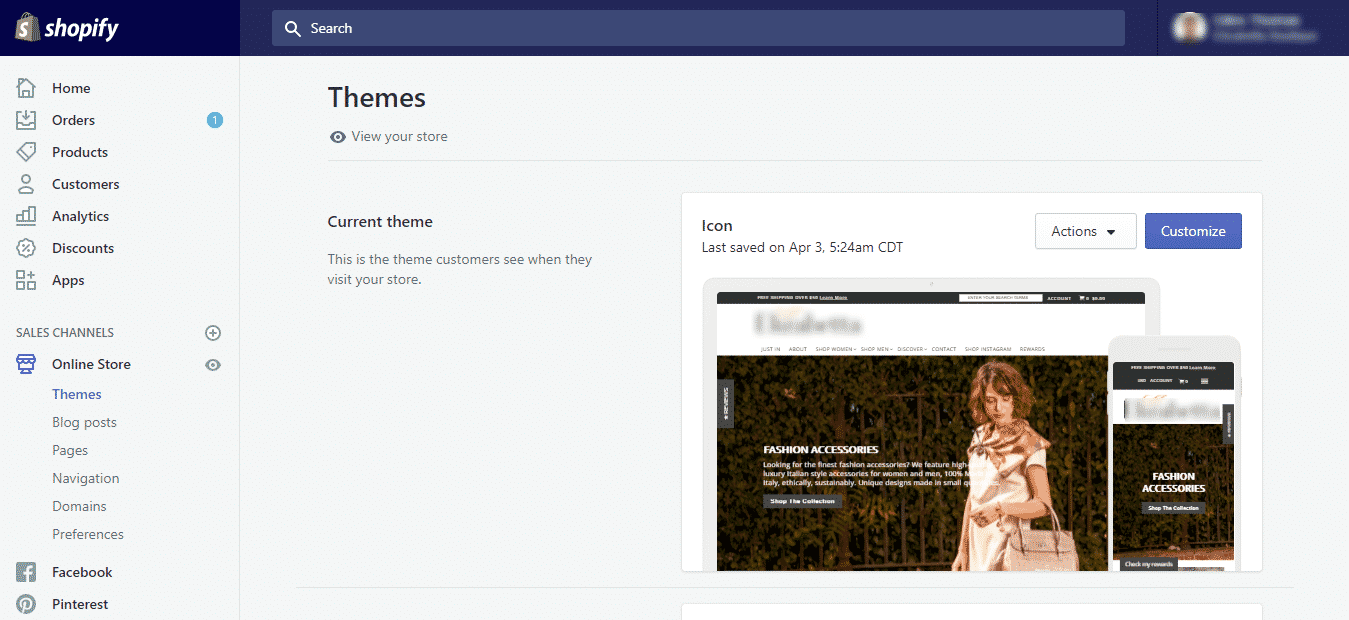Click into the Search field
Image resolution: width=1349 pixels, height=620 pixels.
pos(698,28)
